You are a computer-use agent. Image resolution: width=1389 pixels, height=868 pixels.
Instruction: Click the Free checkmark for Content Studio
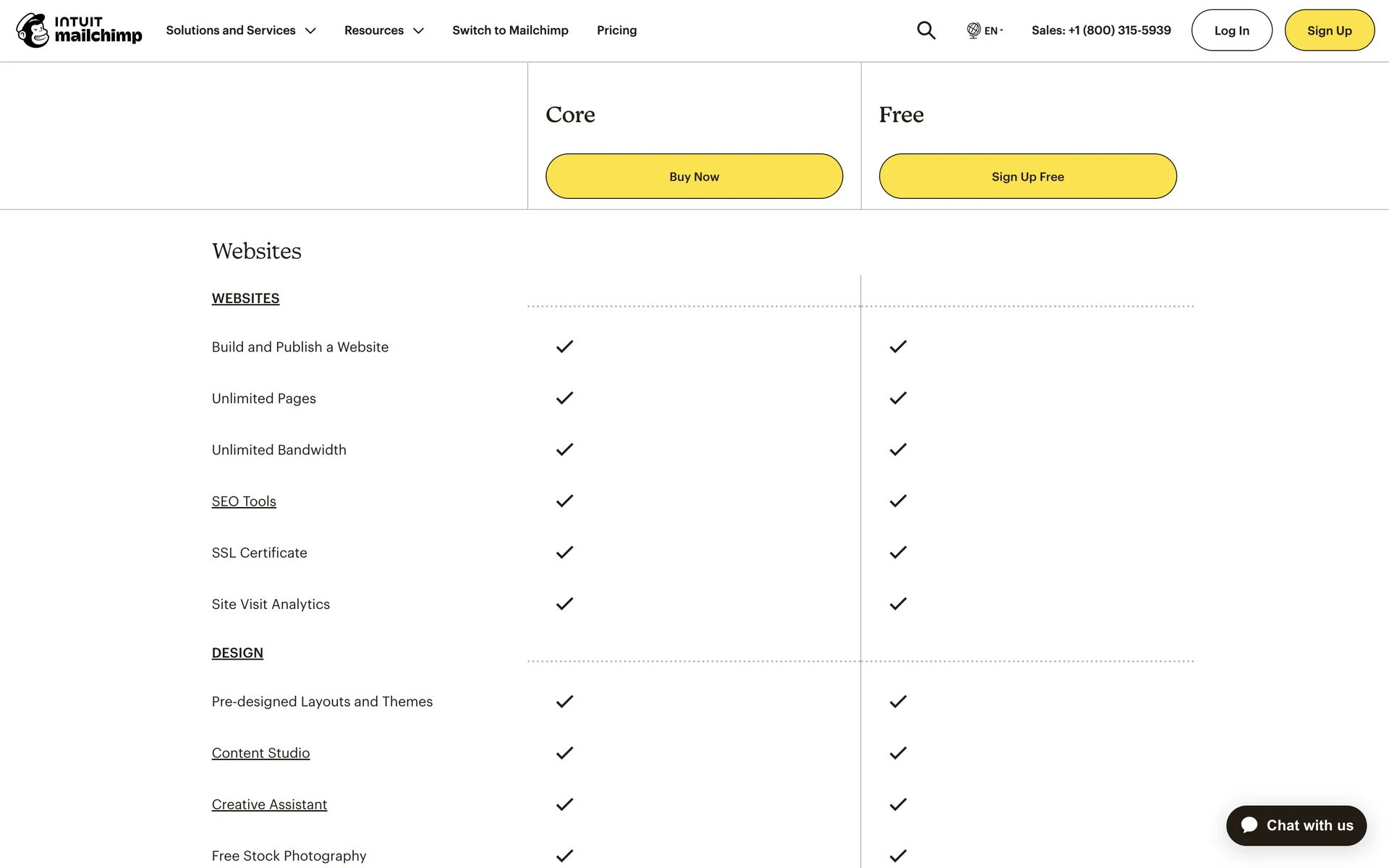pos(898,753)
